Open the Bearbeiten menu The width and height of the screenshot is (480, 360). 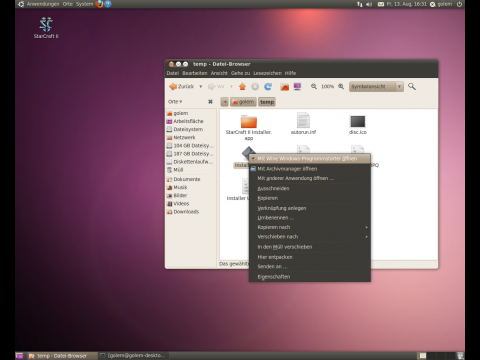tap(195, 73)
